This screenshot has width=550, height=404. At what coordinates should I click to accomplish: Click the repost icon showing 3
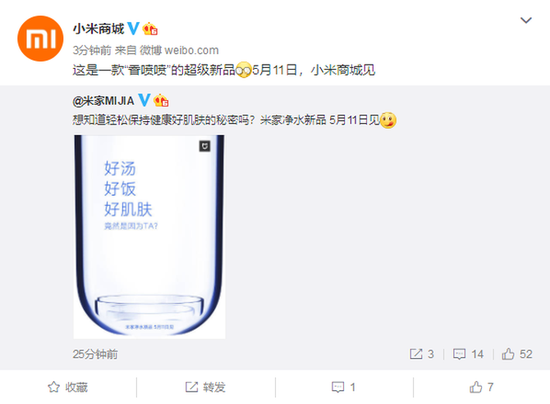tap(422, 354)
